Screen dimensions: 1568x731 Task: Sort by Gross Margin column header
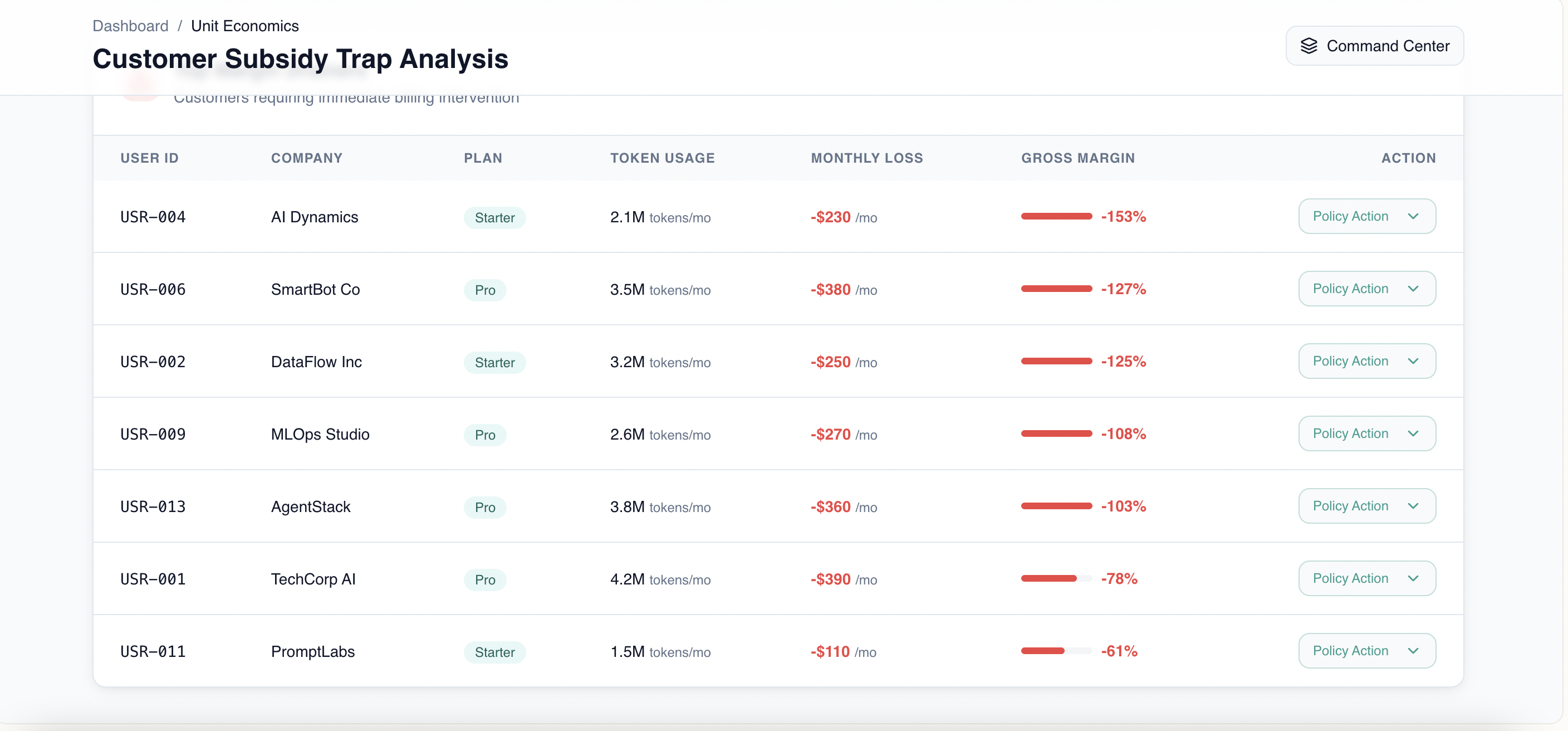[x=1077, y=158]
